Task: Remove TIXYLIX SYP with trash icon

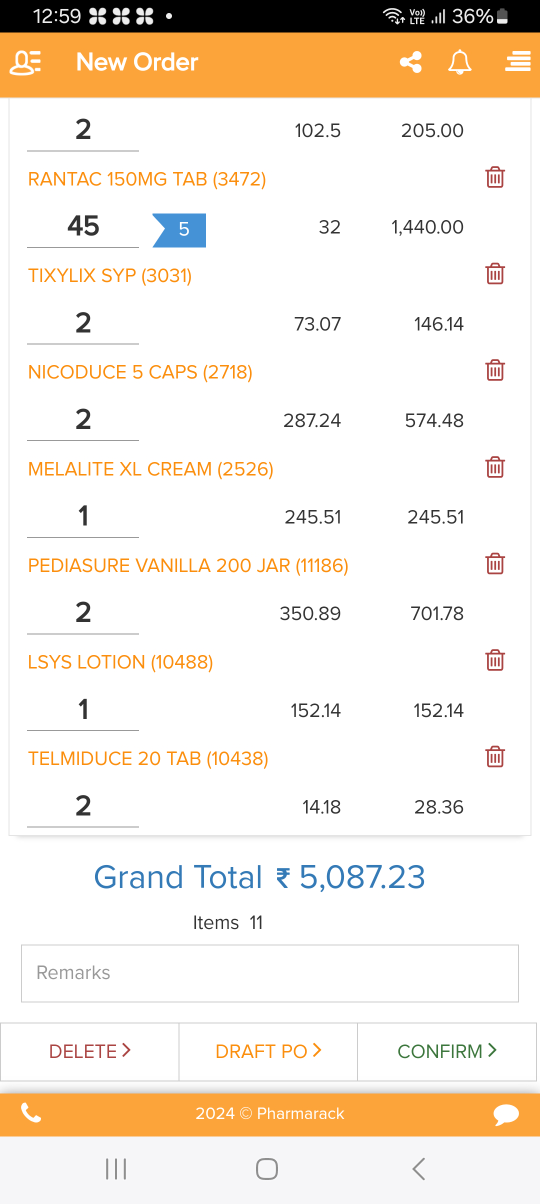Action: coord(495,274)
